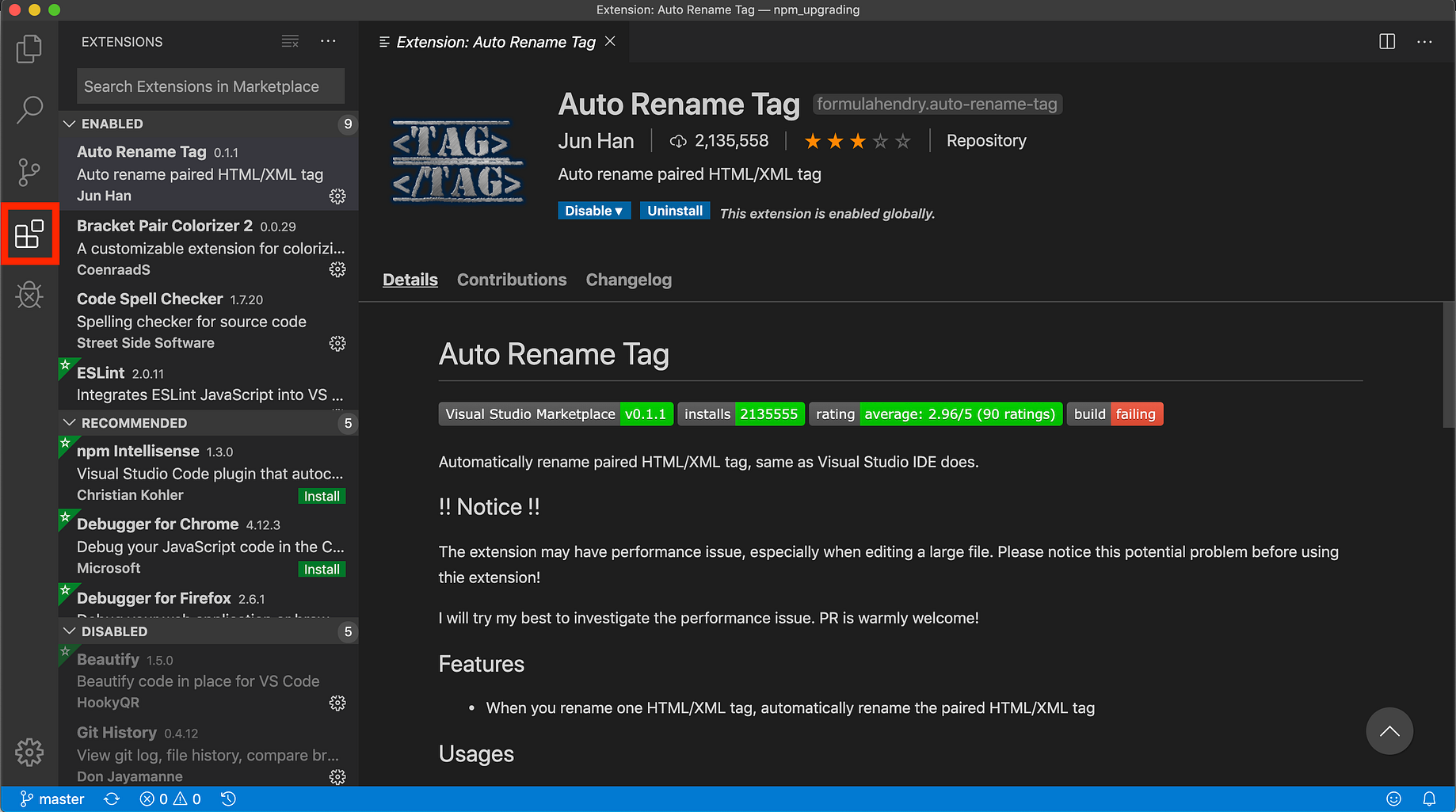Open the Explorer sidebar icon
Image resolution: width=1456 pixels, height=812 pixels.
[x=29, y=48]
